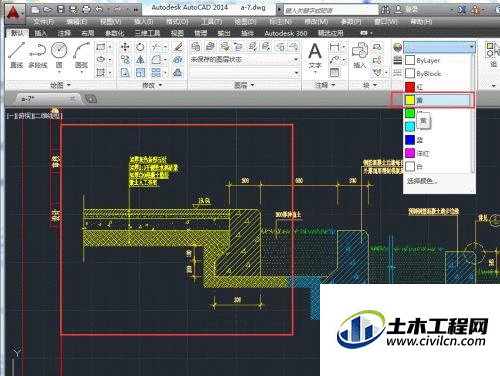Open the Circle tool options arrow

[59, 72]
